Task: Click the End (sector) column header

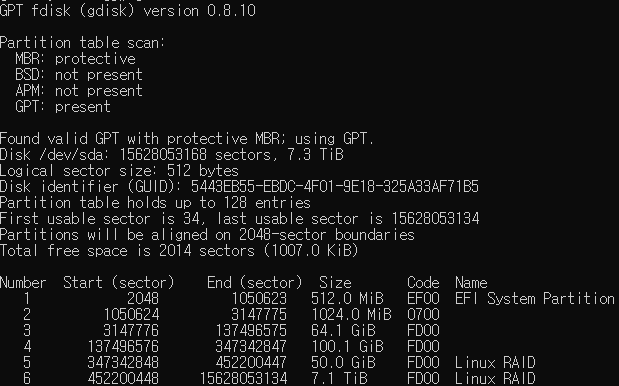Action: pyautogui.click(x=254, y=283)
